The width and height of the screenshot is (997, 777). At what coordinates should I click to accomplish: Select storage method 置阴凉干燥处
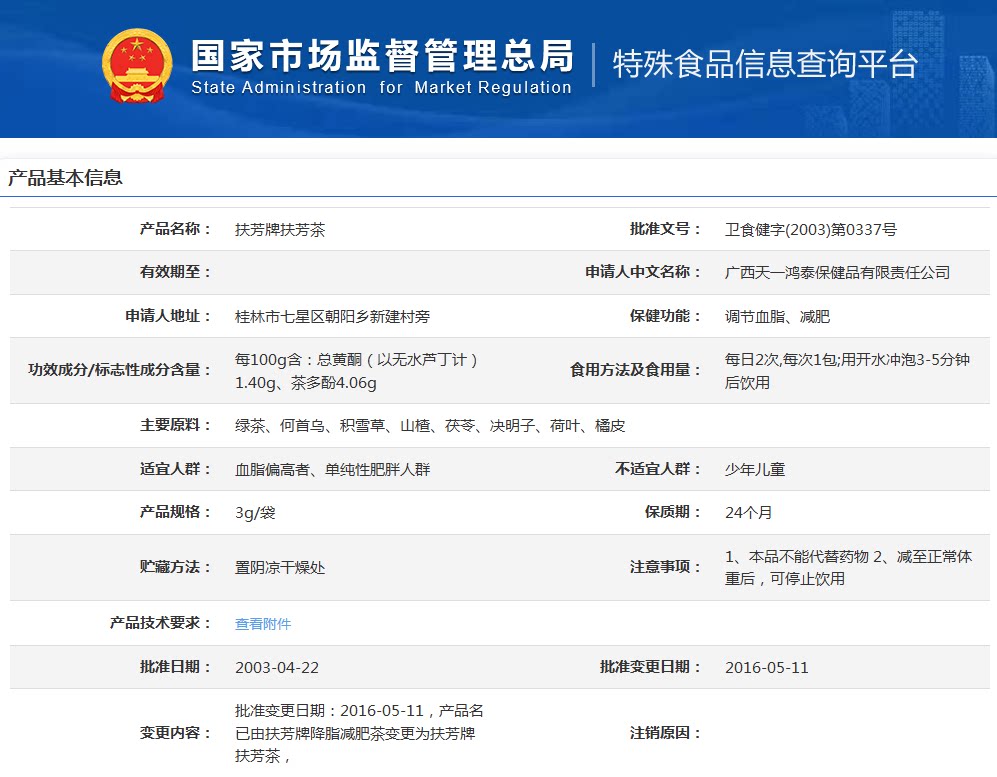click(280, 567)
